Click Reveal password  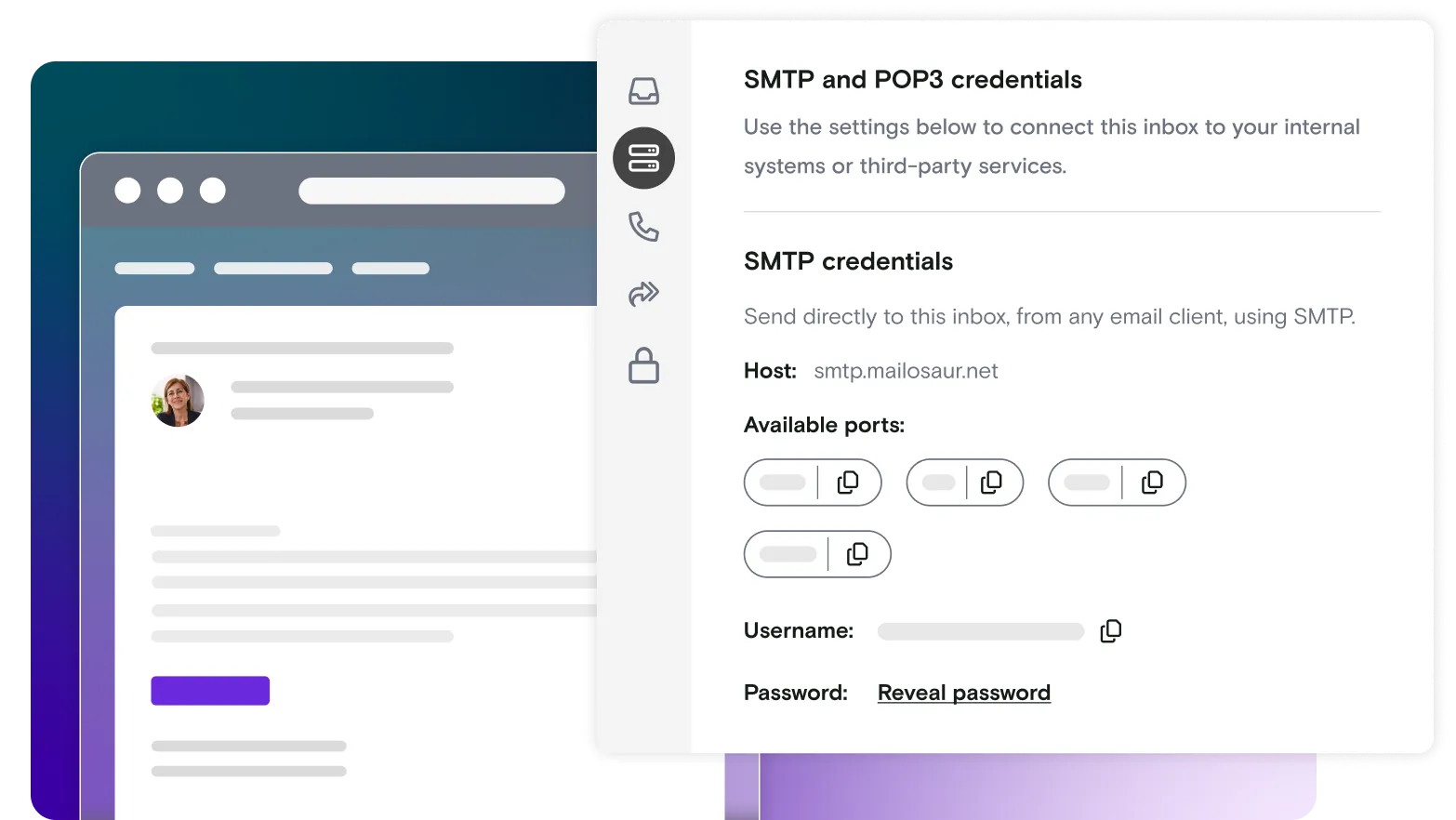[963, 692]
